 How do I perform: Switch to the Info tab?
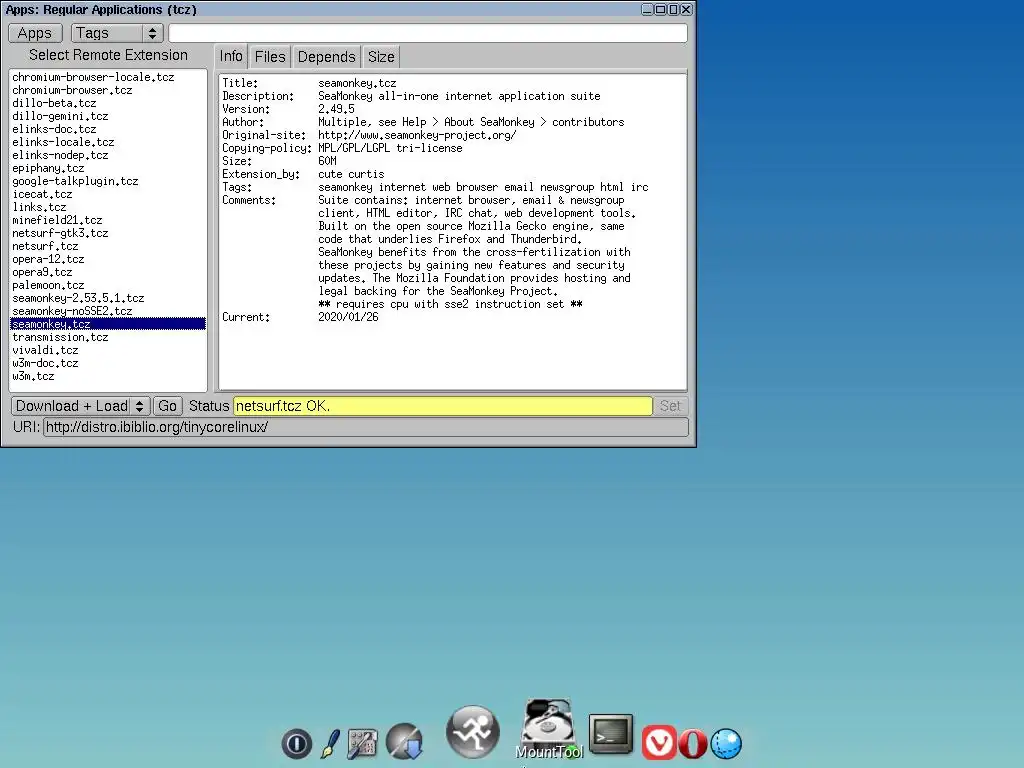tap(231, 57)
